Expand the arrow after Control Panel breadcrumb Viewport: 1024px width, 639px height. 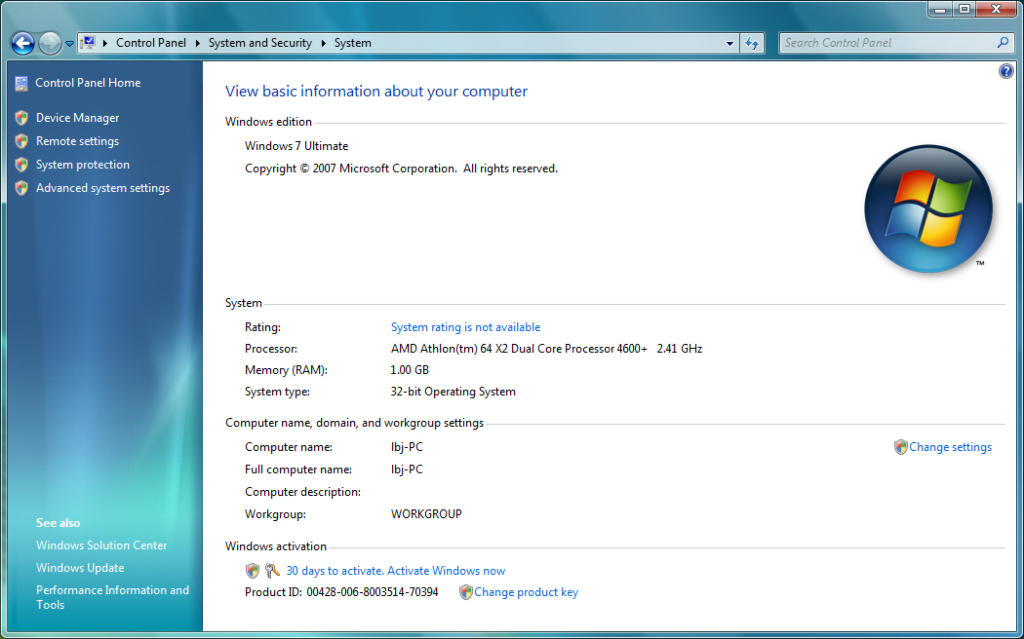197,43
